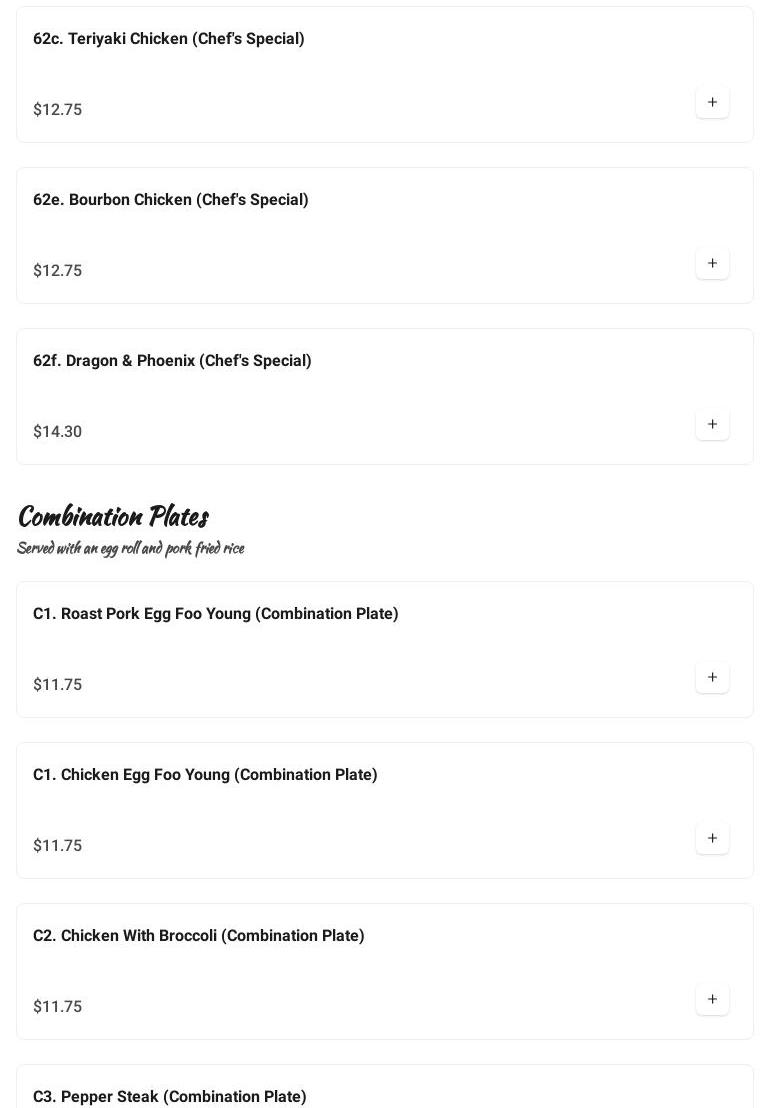
Task: Open 62c. Teriyaki Chicken item title
Action: point(169,39)
